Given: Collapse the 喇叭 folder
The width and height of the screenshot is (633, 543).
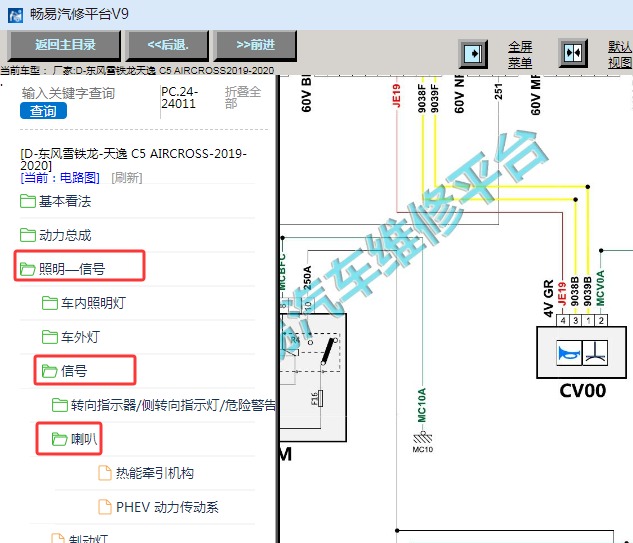Looking at the screenshot, I should (x=84, y=438).
